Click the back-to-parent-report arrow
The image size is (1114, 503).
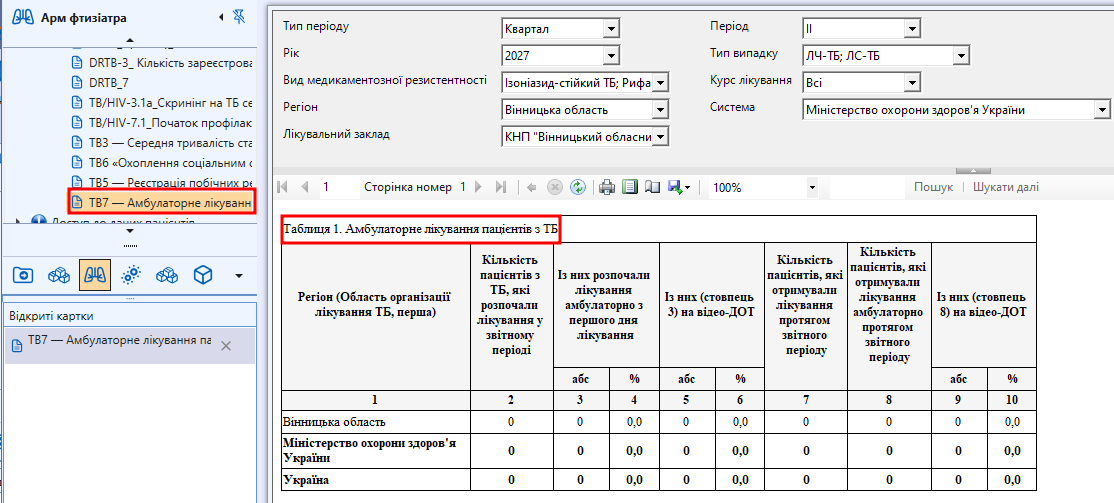531,188
